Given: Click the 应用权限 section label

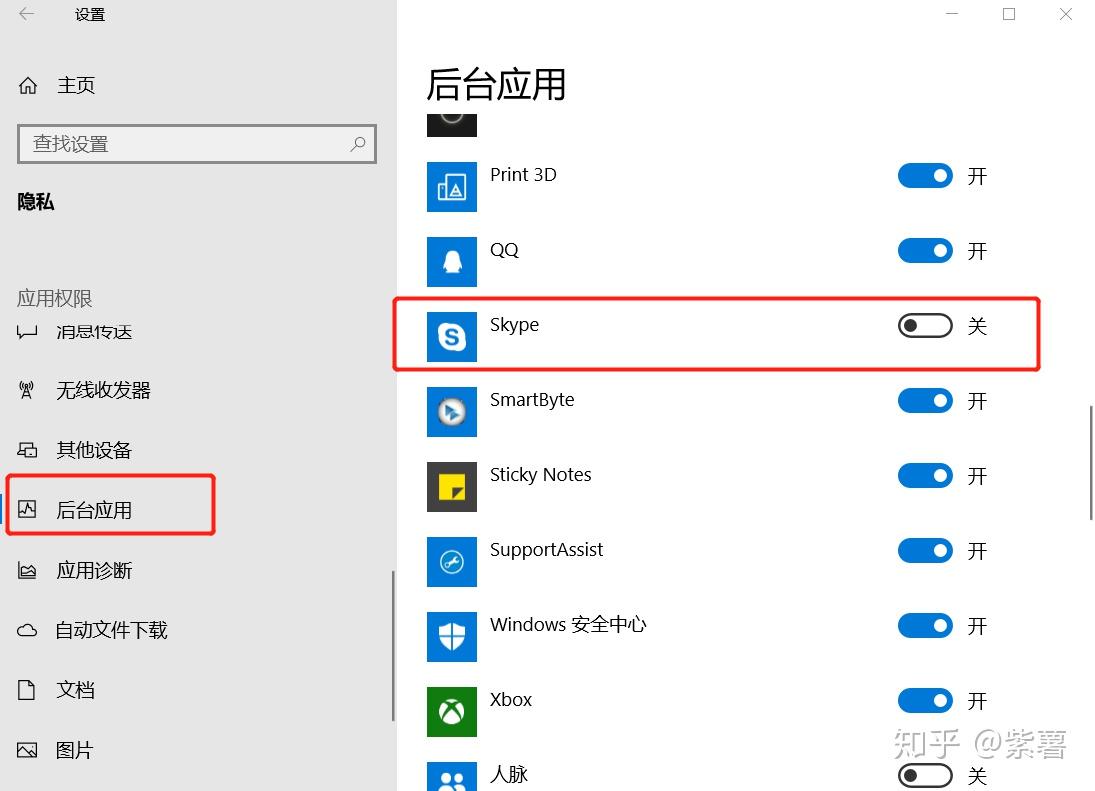Looking at the screenshot, I should tap(54, 299).
